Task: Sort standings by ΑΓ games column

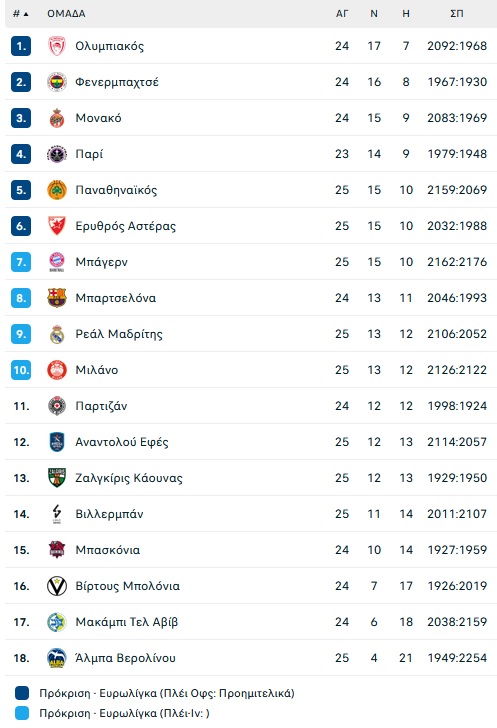Action: 342,14
